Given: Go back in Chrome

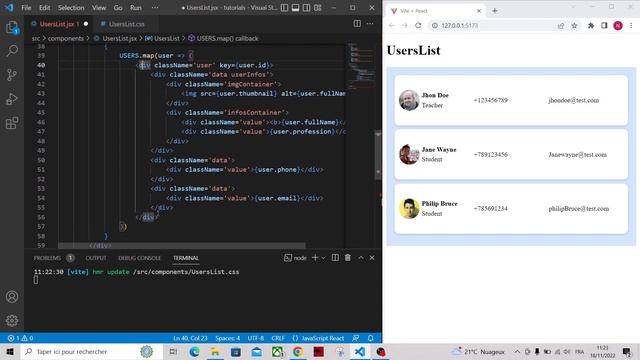Looking at the screenshot, I should click(x=391, y=25).
